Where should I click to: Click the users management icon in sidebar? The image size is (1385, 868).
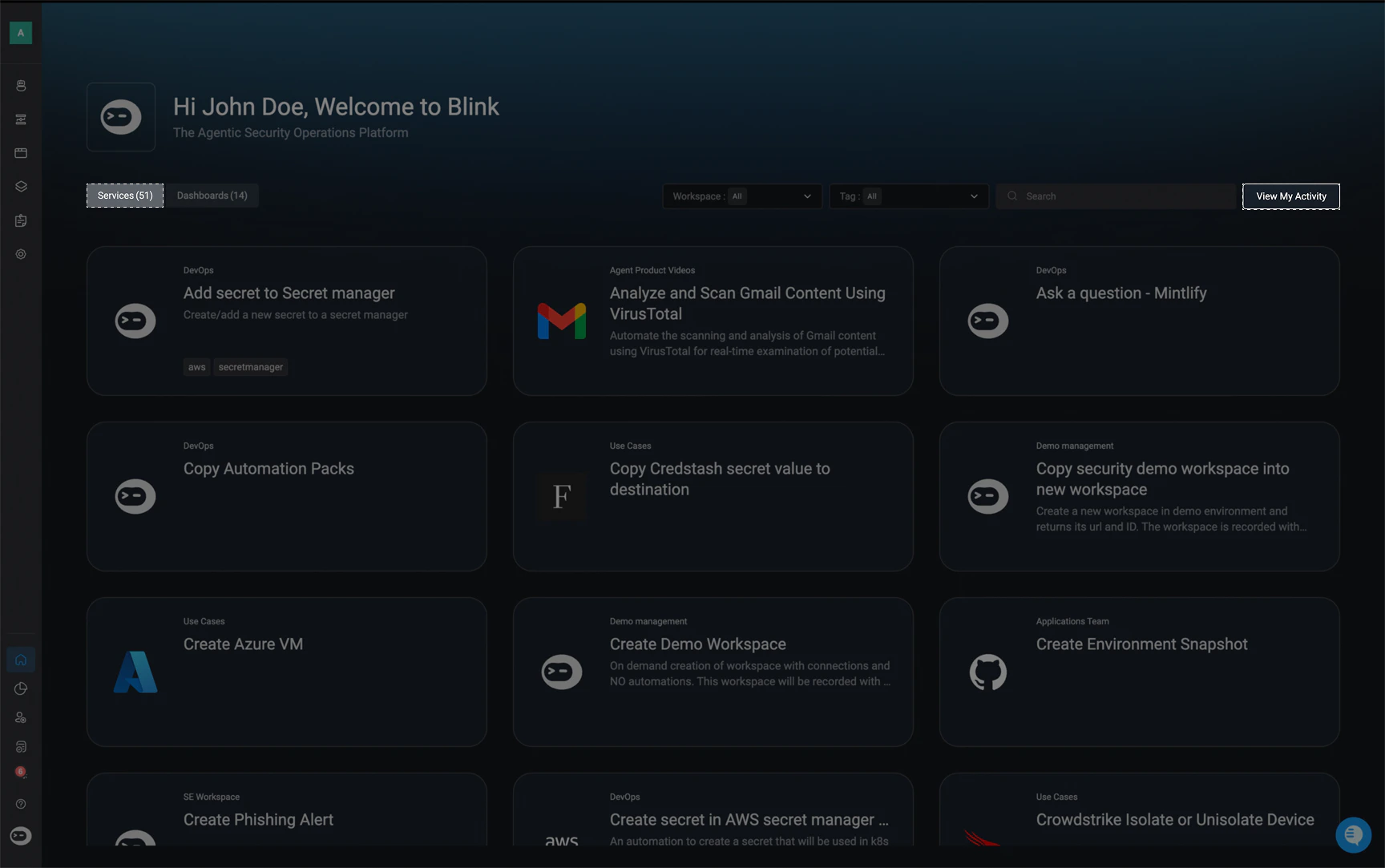tap(21, 717)
